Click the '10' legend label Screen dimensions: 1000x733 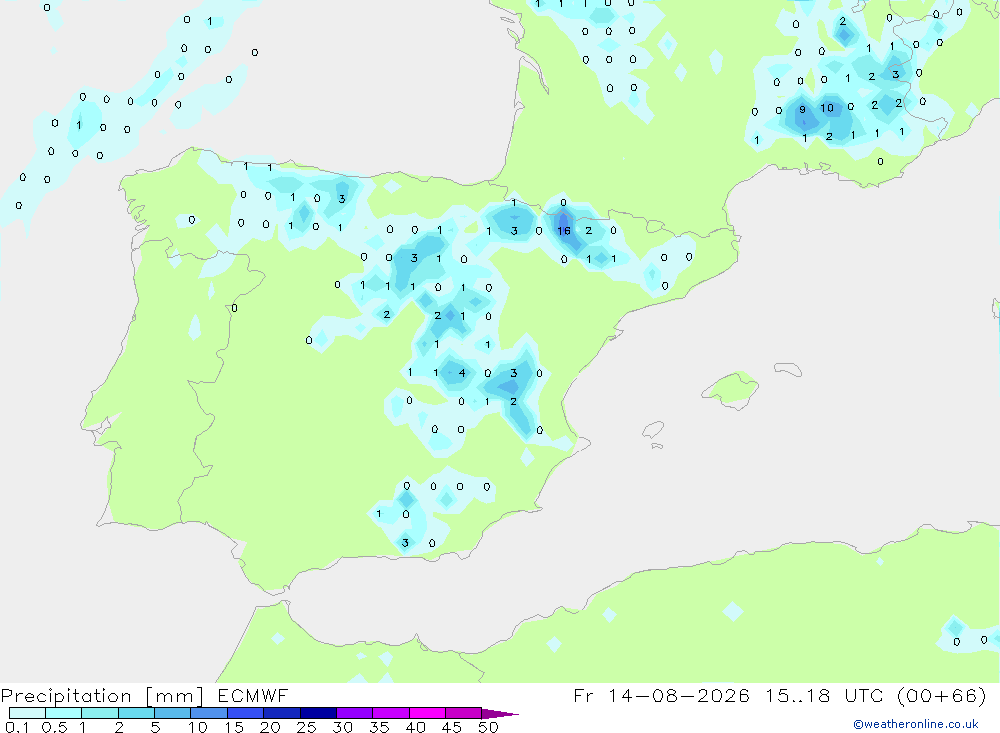198,727
